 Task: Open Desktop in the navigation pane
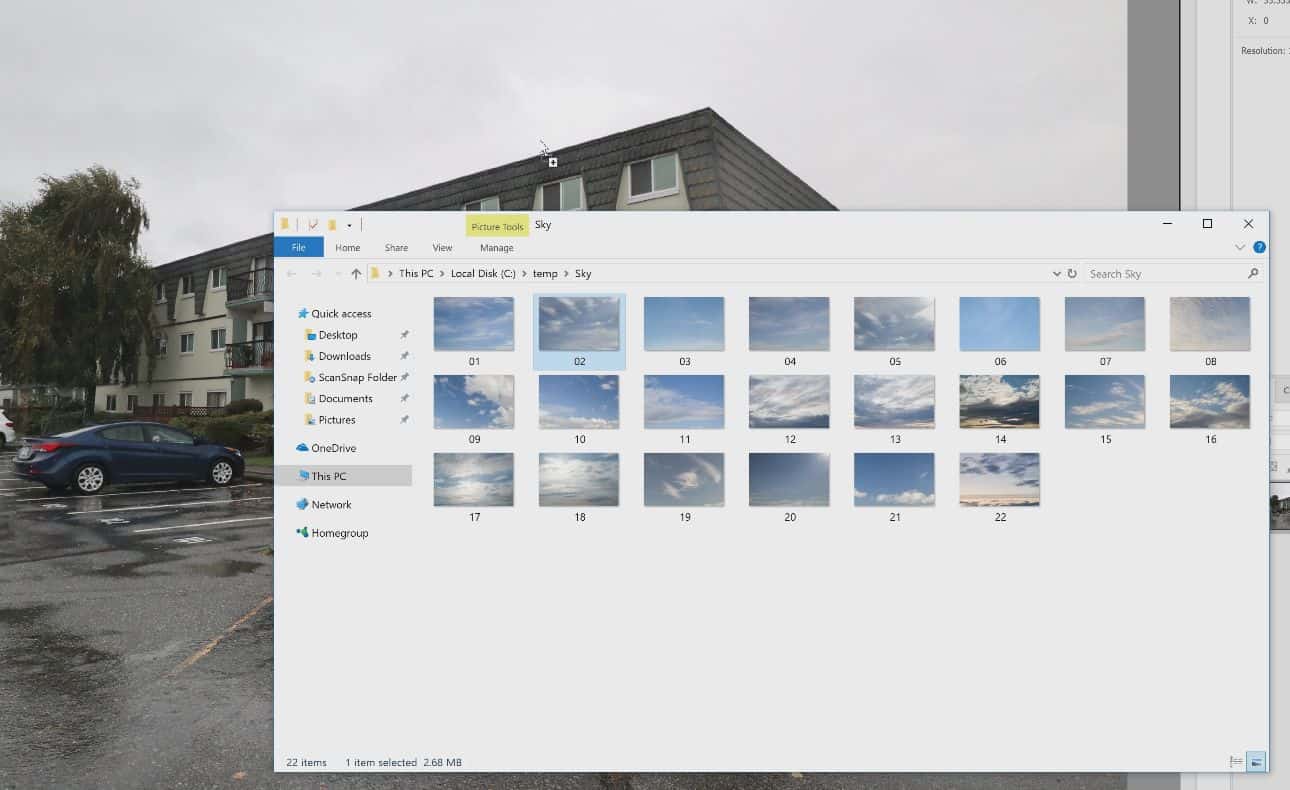click(337, 335)
